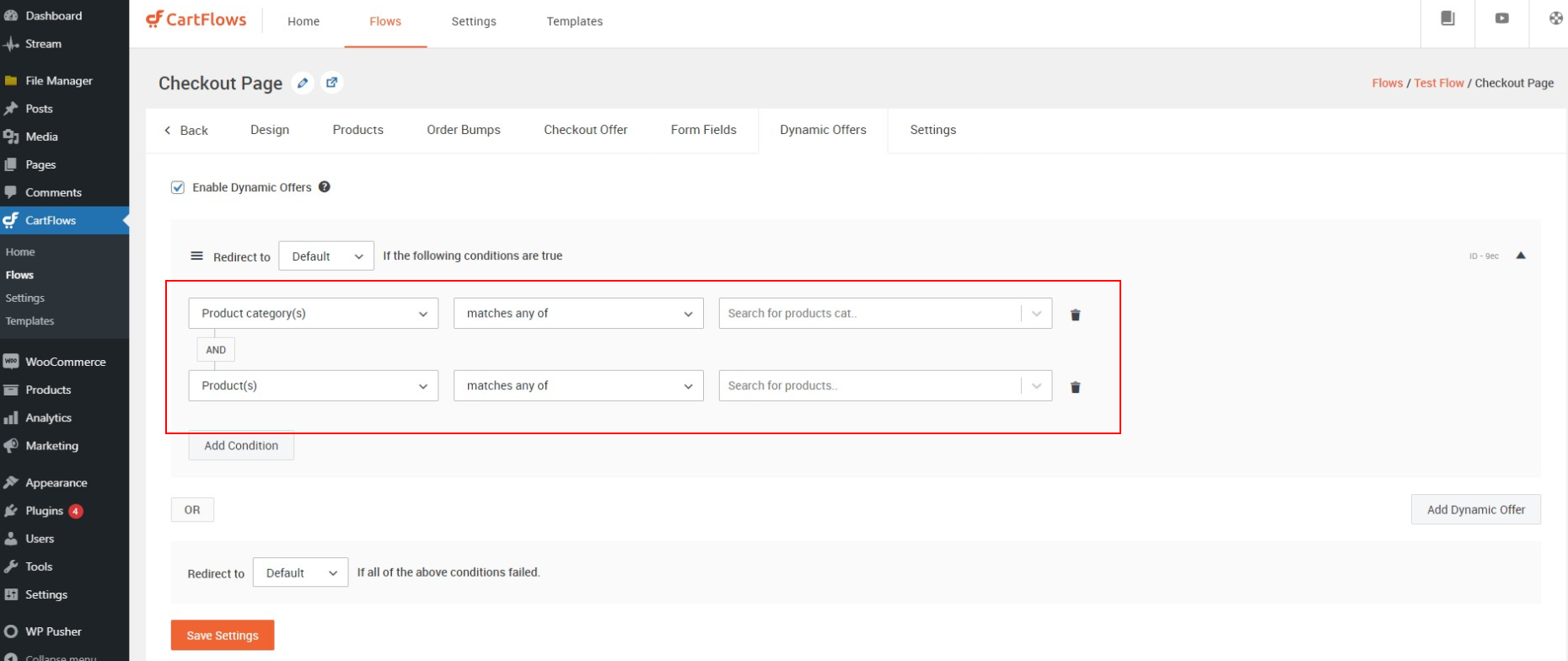The width and height of the screenshot is (1568, 661).
Task: Click the CartFlows logo
Action: [196, 20]
